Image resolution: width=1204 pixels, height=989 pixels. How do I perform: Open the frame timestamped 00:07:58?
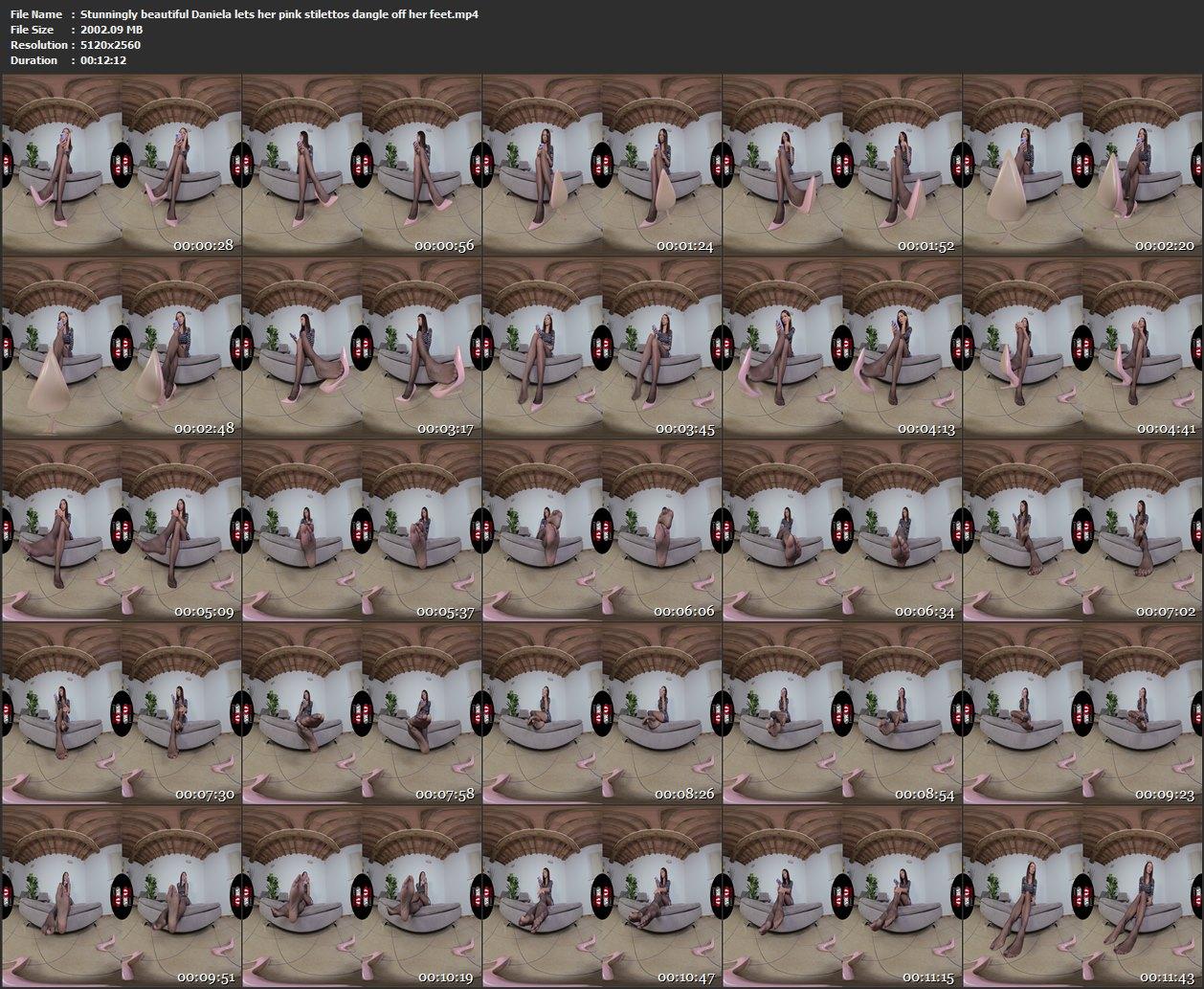[362, 714]
